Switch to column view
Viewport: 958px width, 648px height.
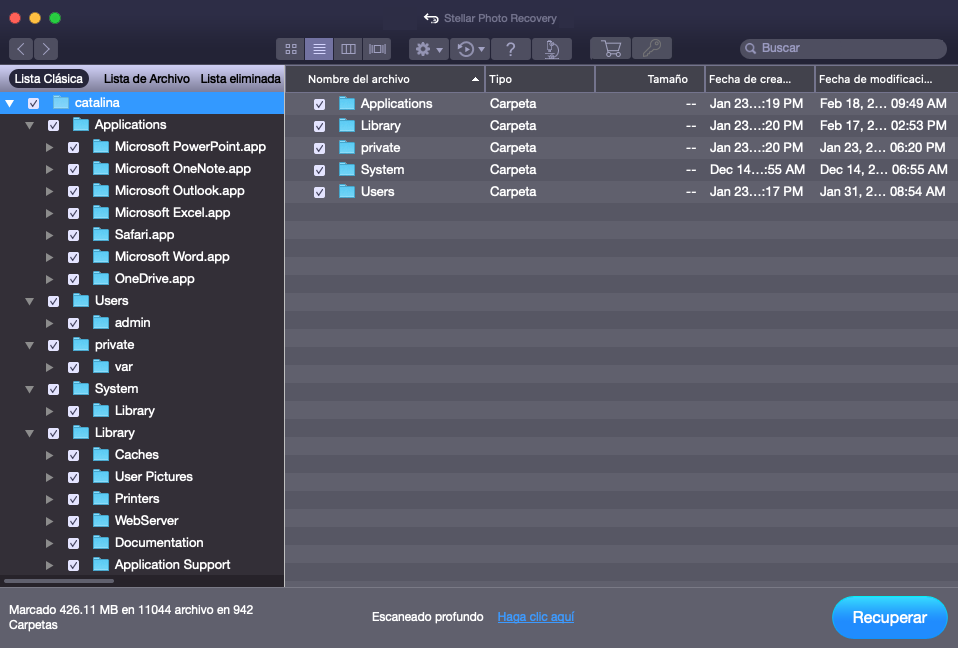tap(348, 49)
